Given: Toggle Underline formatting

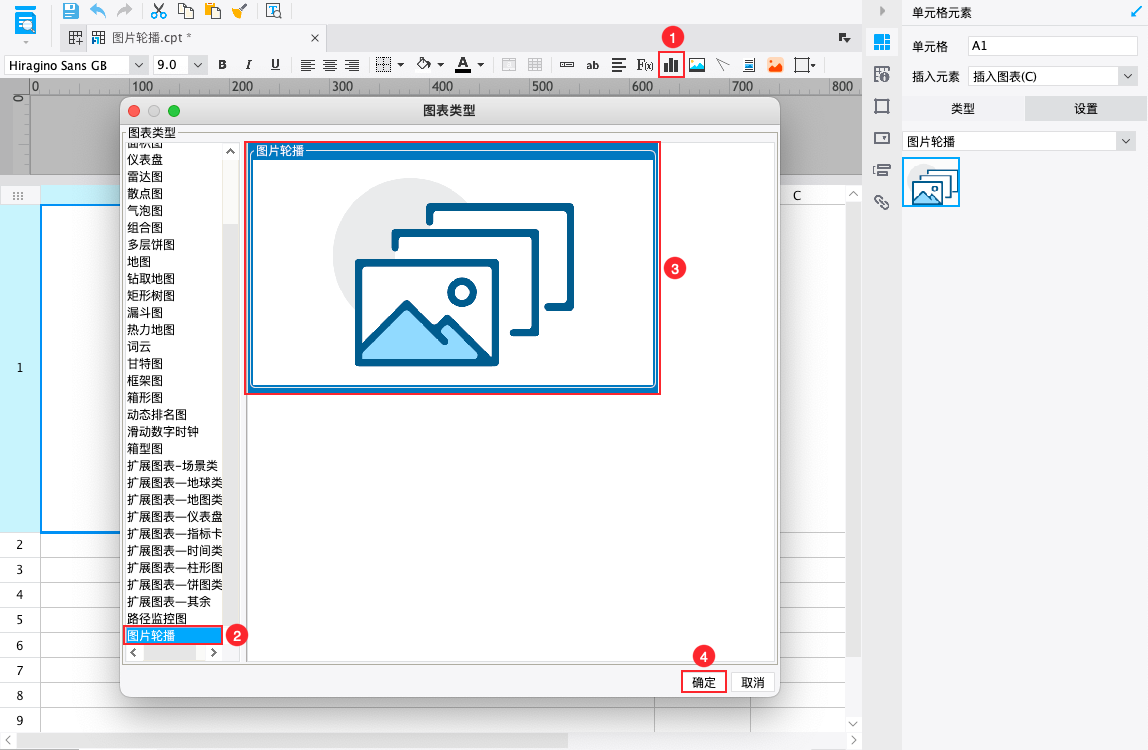Looking at the screenshot, I should tap(275, 65).
